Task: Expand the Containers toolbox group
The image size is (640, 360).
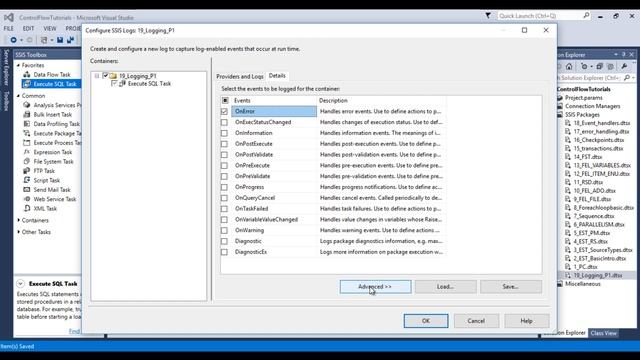Action: [x=18, y=220]
